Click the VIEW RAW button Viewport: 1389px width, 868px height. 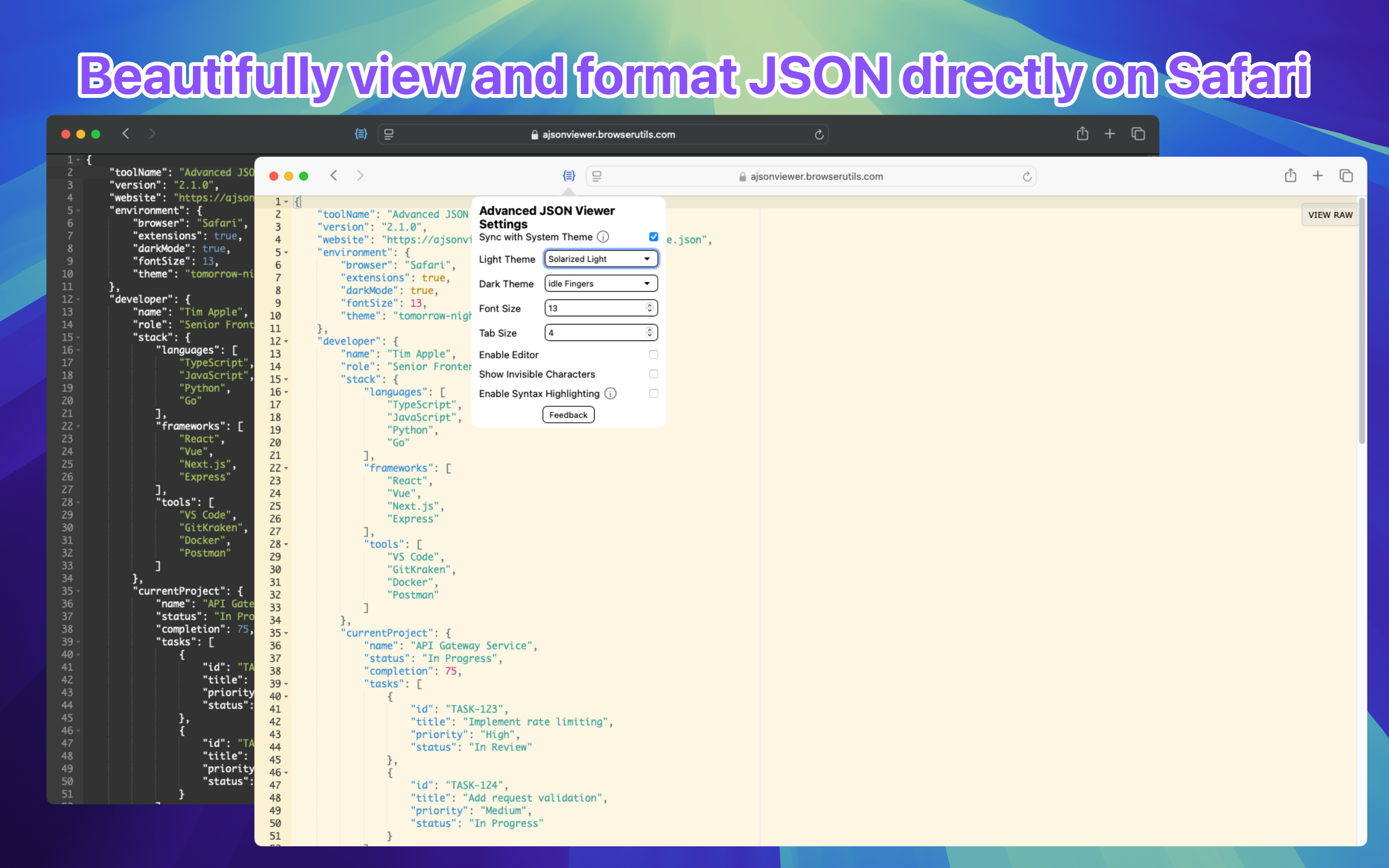(1330, 215)
